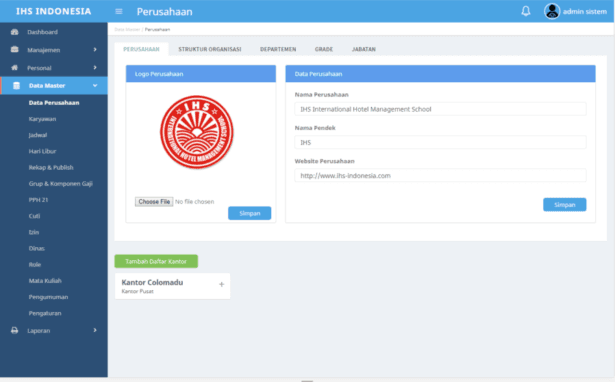
Task: Open the hamburger sidebar toggle icon
Action: click(119, 11)
